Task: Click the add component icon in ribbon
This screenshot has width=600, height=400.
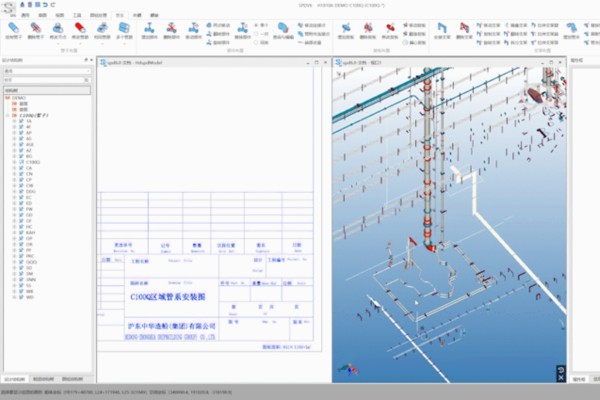Action: click(x=148, y=31)
